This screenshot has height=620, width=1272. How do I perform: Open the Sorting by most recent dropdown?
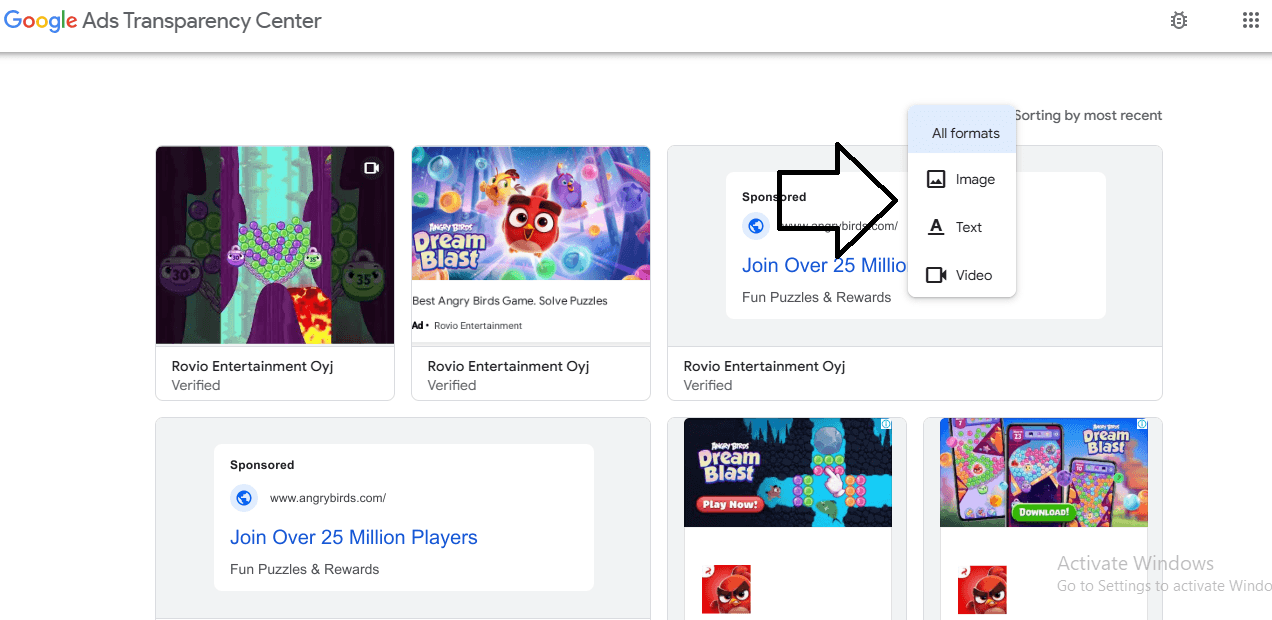coord(1088,116)
